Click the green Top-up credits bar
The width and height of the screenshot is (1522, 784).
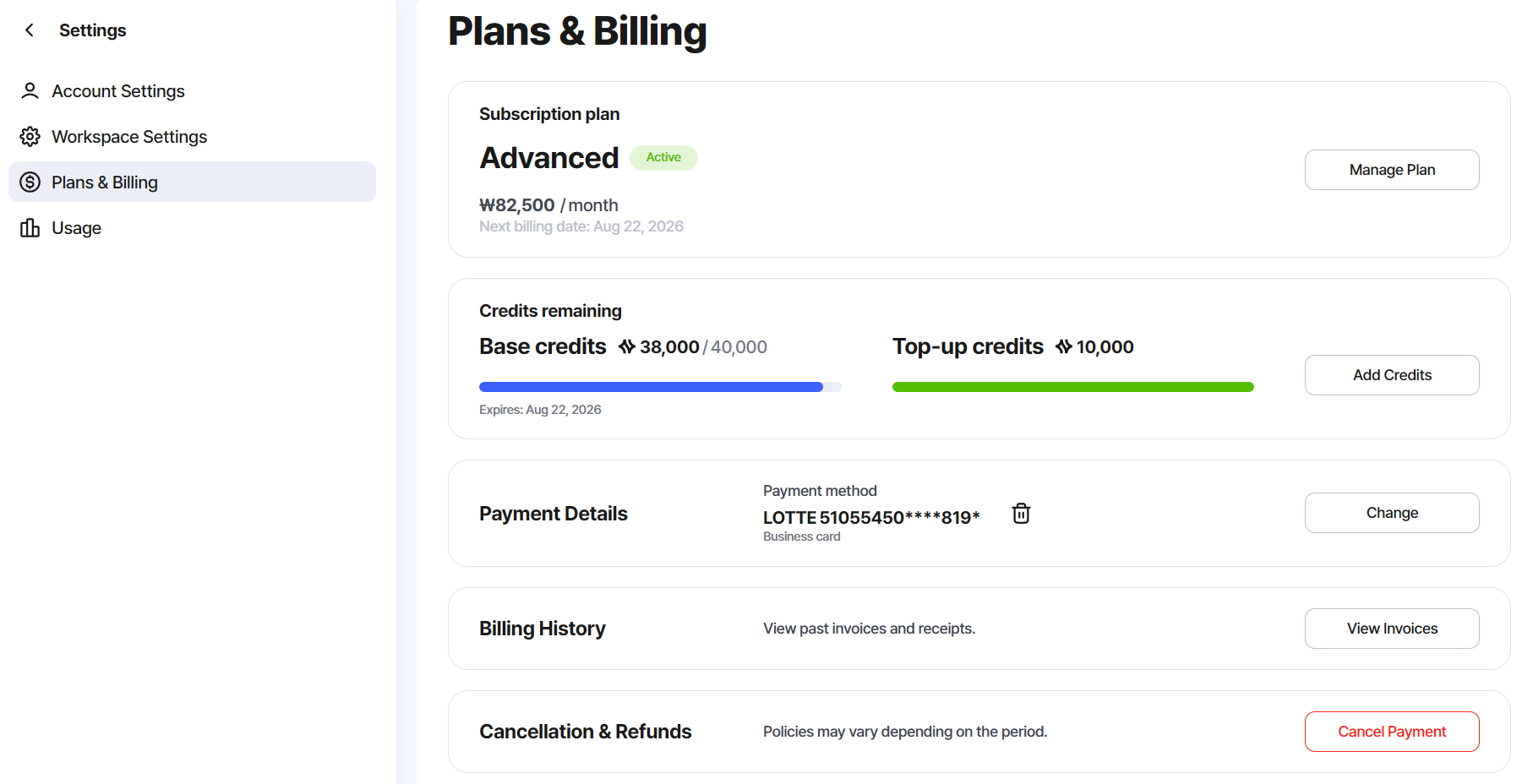(1073, 387)
